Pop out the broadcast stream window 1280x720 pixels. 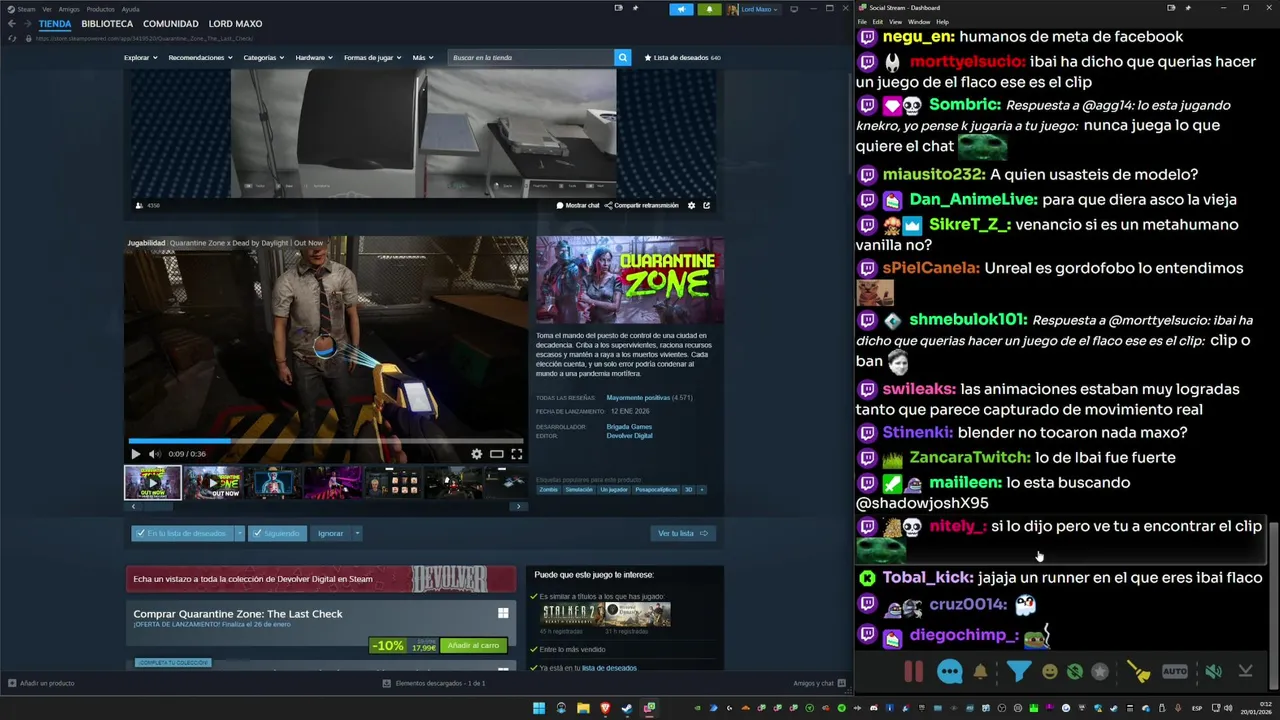click(706, 205)
